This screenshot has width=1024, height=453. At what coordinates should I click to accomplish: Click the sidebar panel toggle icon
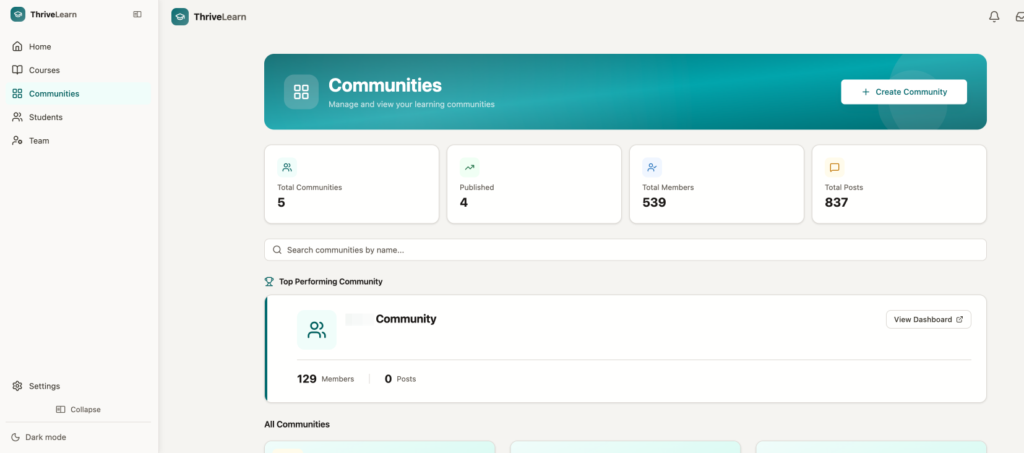(x=137, y=15)
